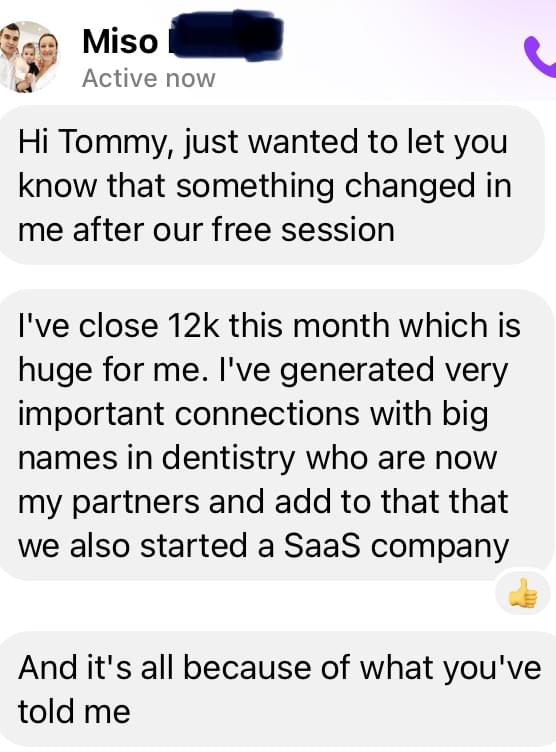556x752 pixels.
Task: Open Miso's family profile picture
Action: click(30, 57)
